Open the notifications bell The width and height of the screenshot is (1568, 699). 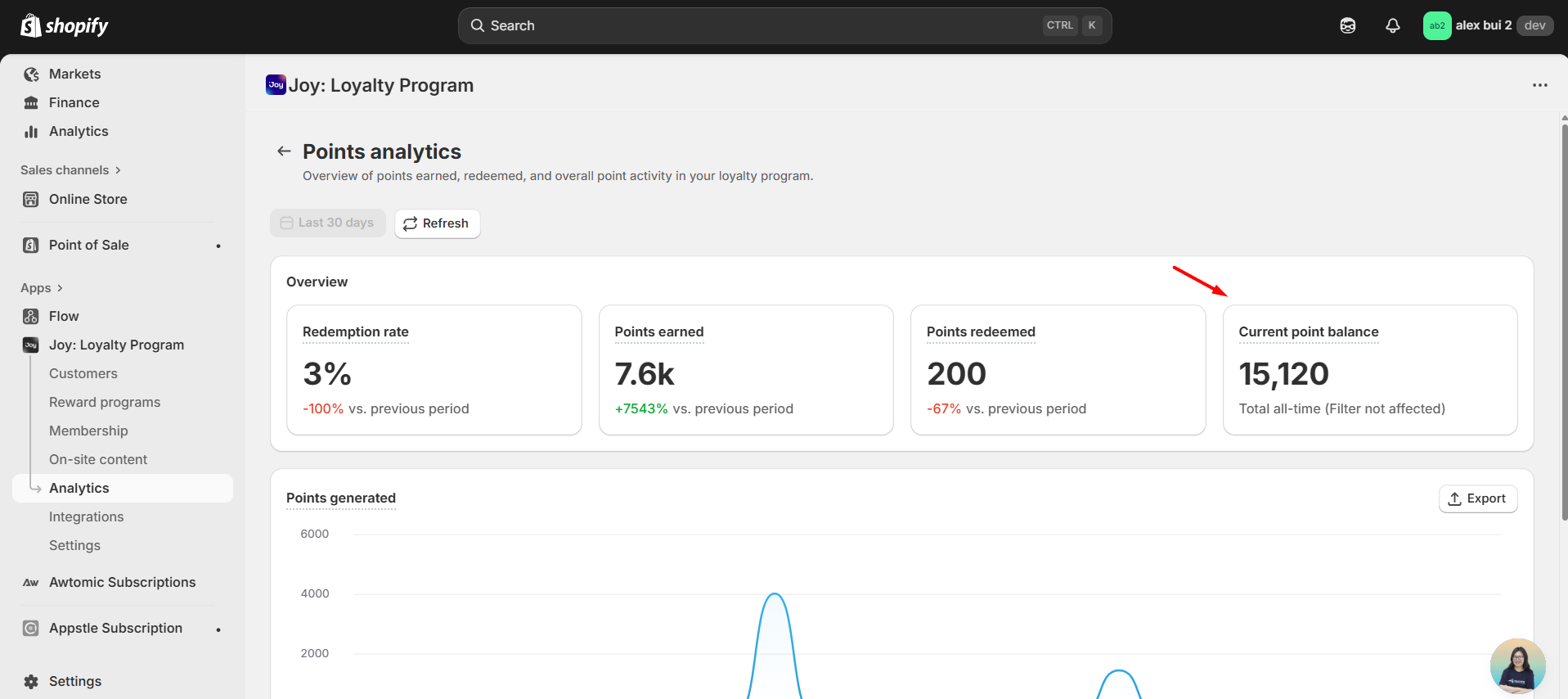click(1392, 26)
